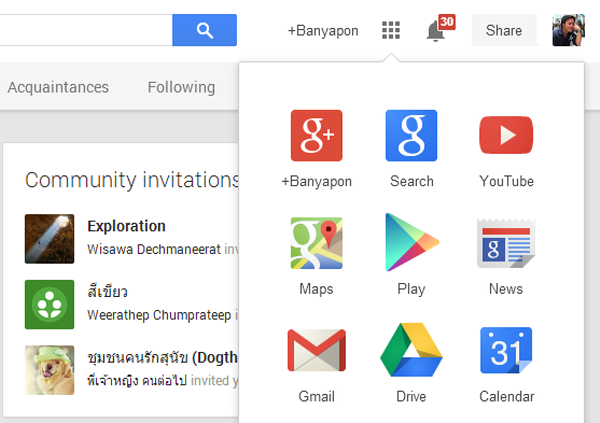Image resolution: width=600 pixels, height=423 pixels.
Task: Open the blue Google Search app icon
Action: click(411, 136)
